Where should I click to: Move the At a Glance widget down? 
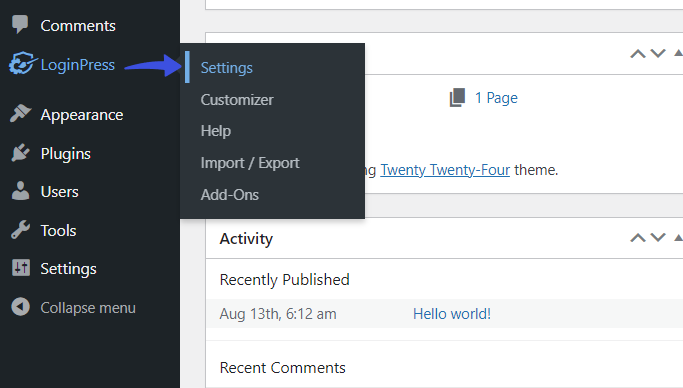[658, 54]
